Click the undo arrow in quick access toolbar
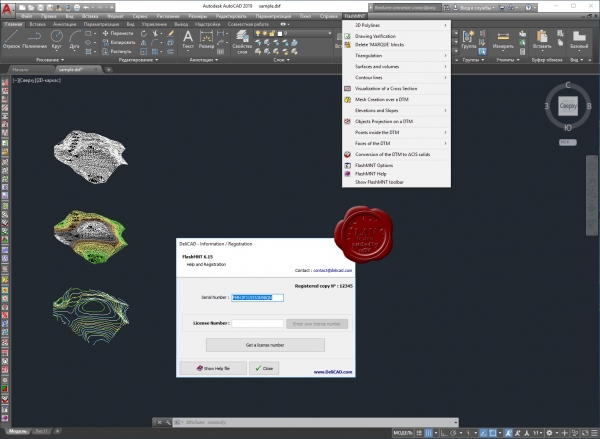The image size is (600, 439). pos(86,7)
